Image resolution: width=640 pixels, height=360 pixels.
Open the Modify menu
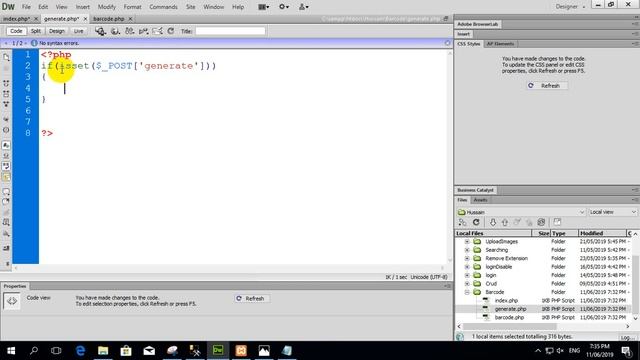(x=107, y=7)
